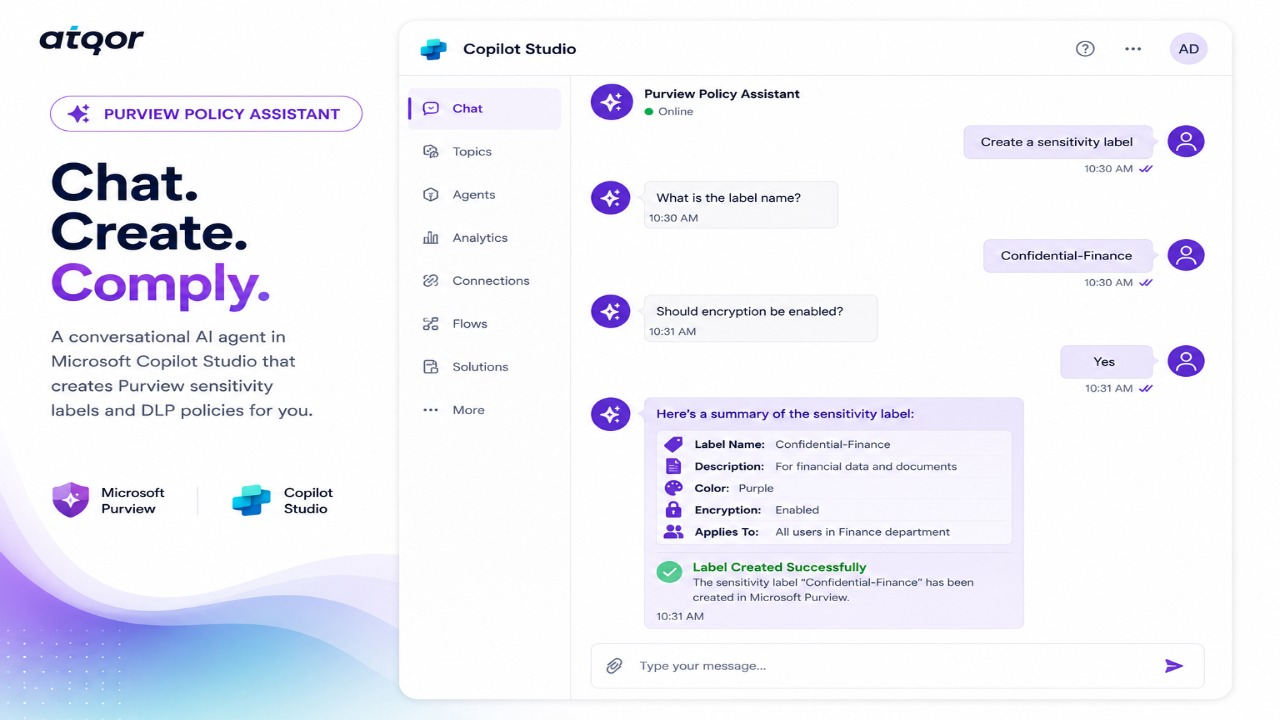The image size is (1280, 720).
Task: Select the Chat tab in sidebar
Action: pyautogui.click(x=485, y=109)
